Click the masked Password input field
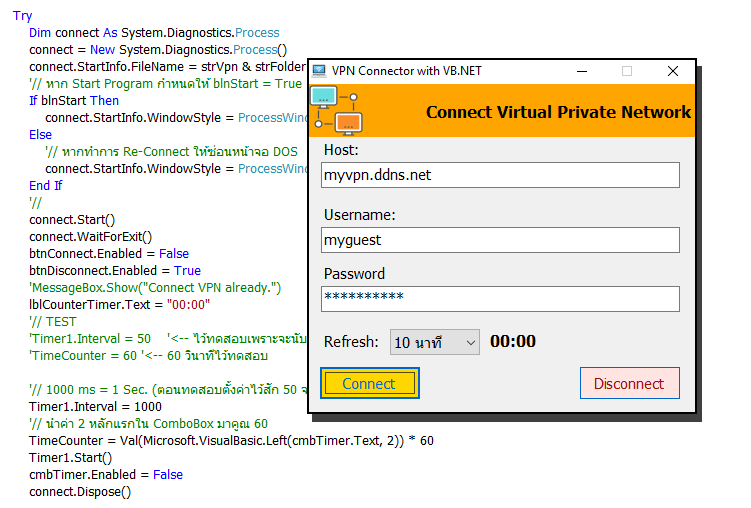Screen dimensions: 751x508 click(500, 299)
